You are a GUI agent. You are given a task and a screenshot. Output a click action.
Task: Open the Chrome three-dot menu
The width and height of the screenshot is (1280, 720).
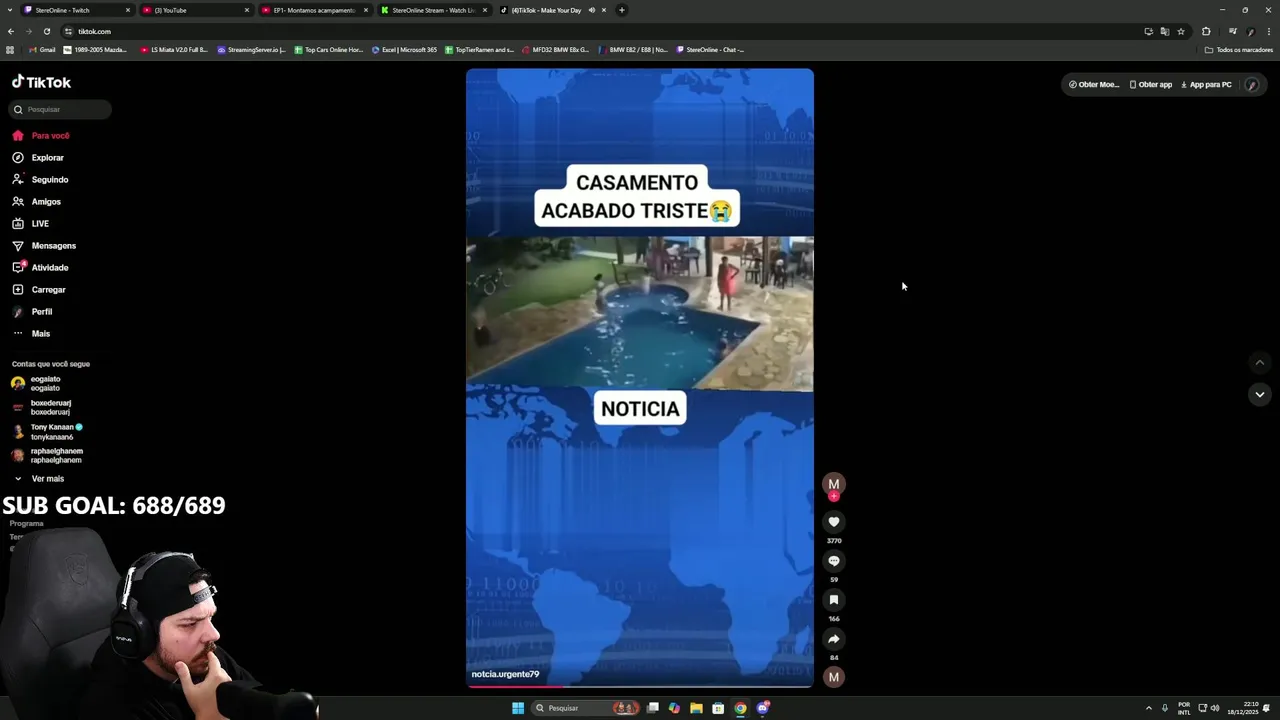(1268, 31)
